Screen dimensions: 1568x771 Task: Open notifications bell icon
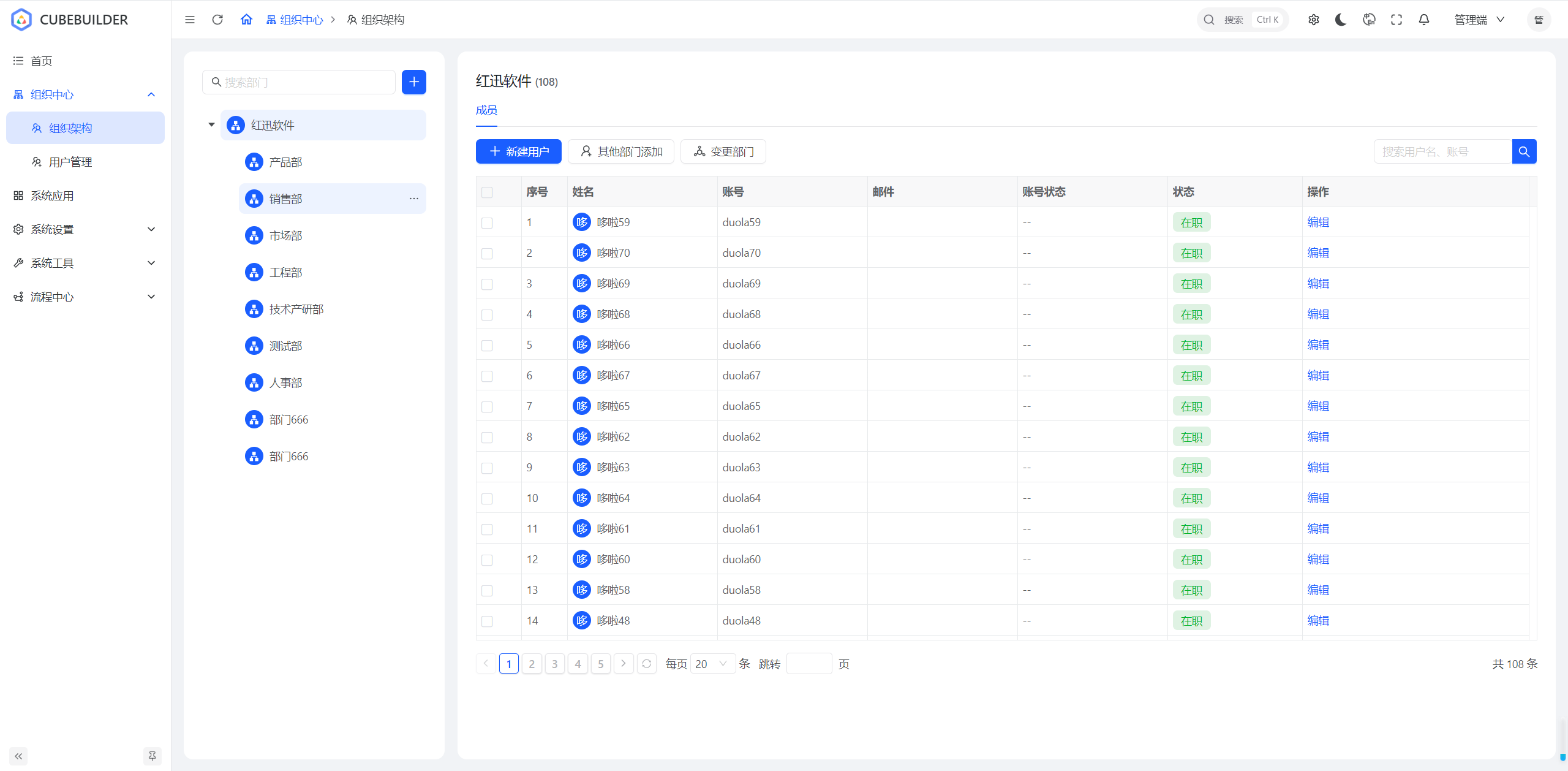coord(1424,20)
